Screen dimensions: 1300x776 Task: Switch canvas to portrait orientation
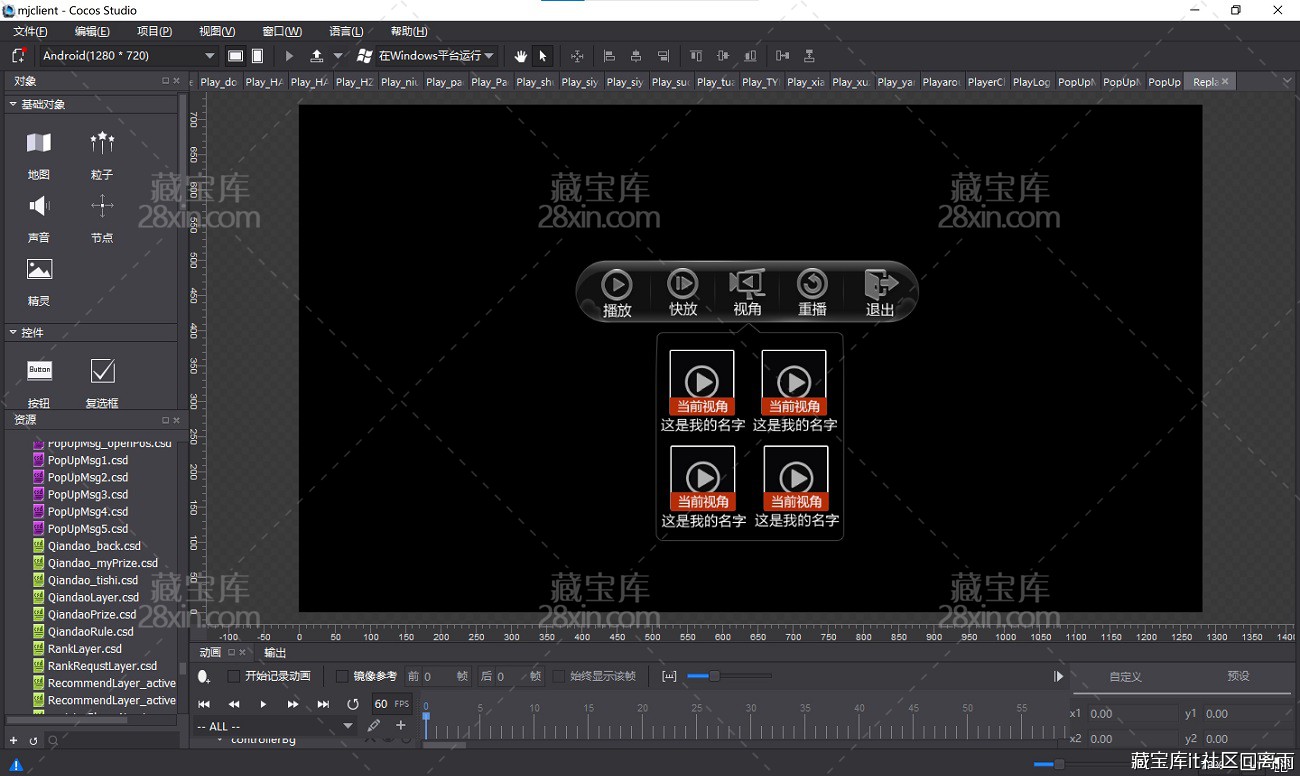[257, 56]
